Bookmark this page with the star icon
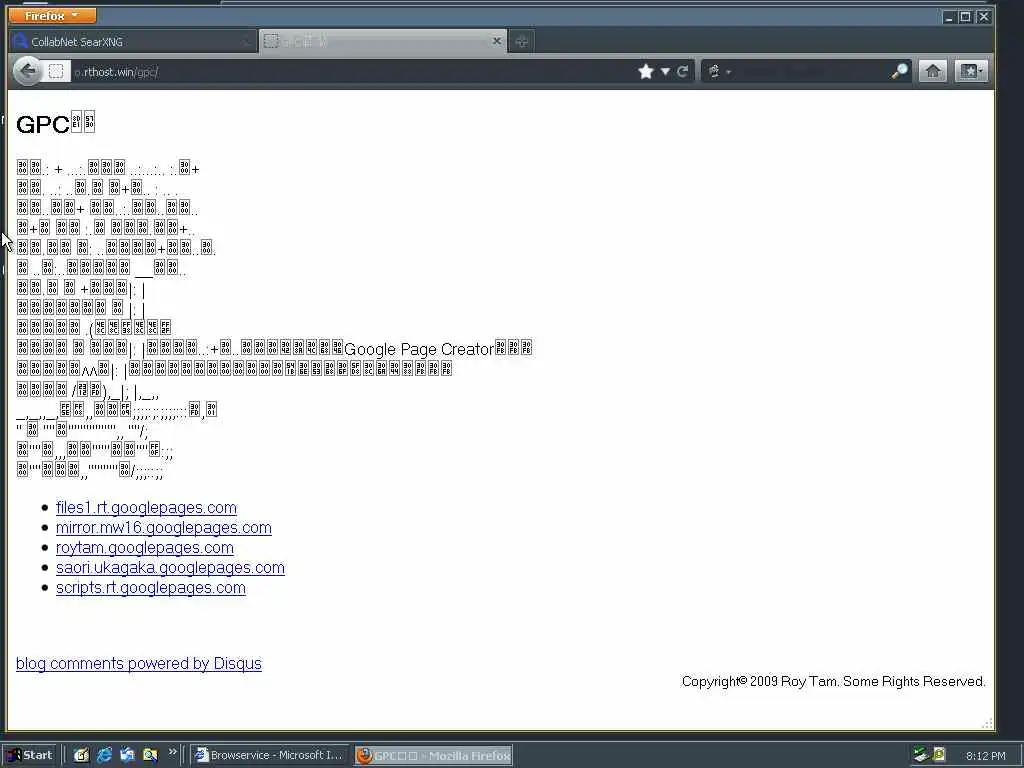1024x768 pixels. 646,71
